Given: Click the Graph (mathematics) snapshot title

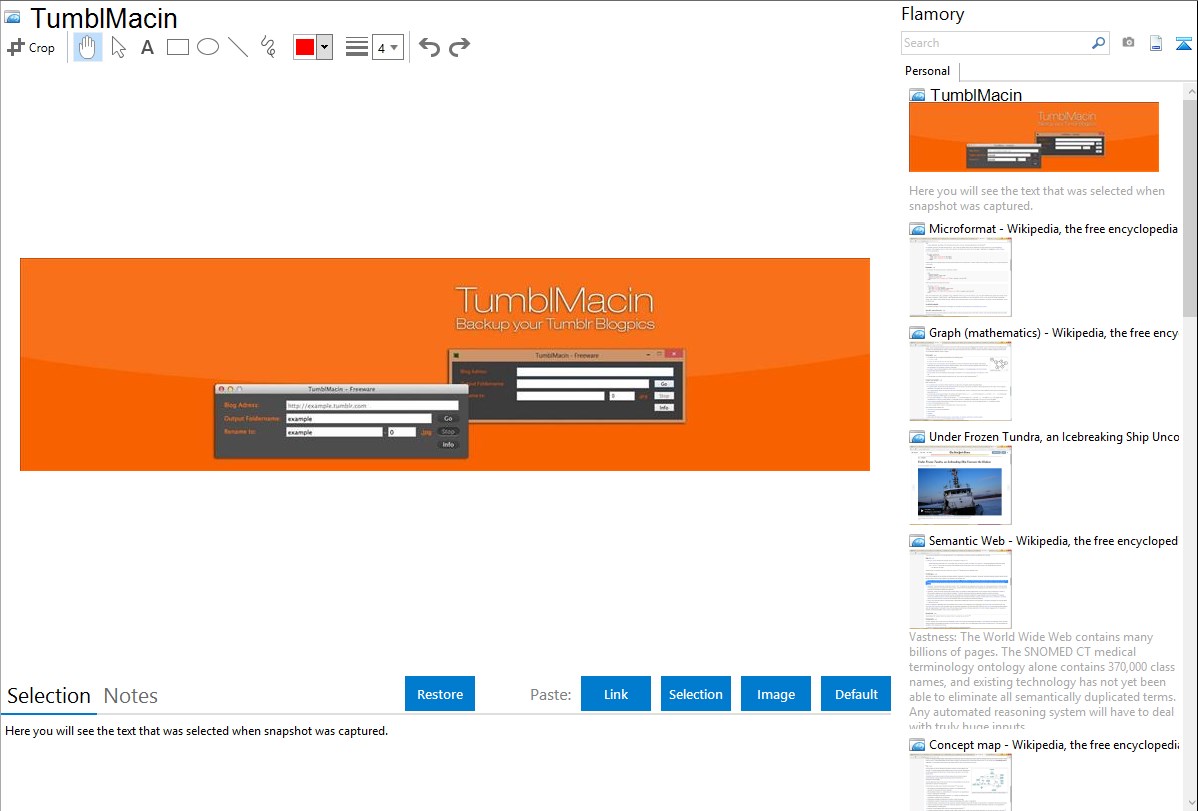Looking at the screenshot, I should point(1053,333).
